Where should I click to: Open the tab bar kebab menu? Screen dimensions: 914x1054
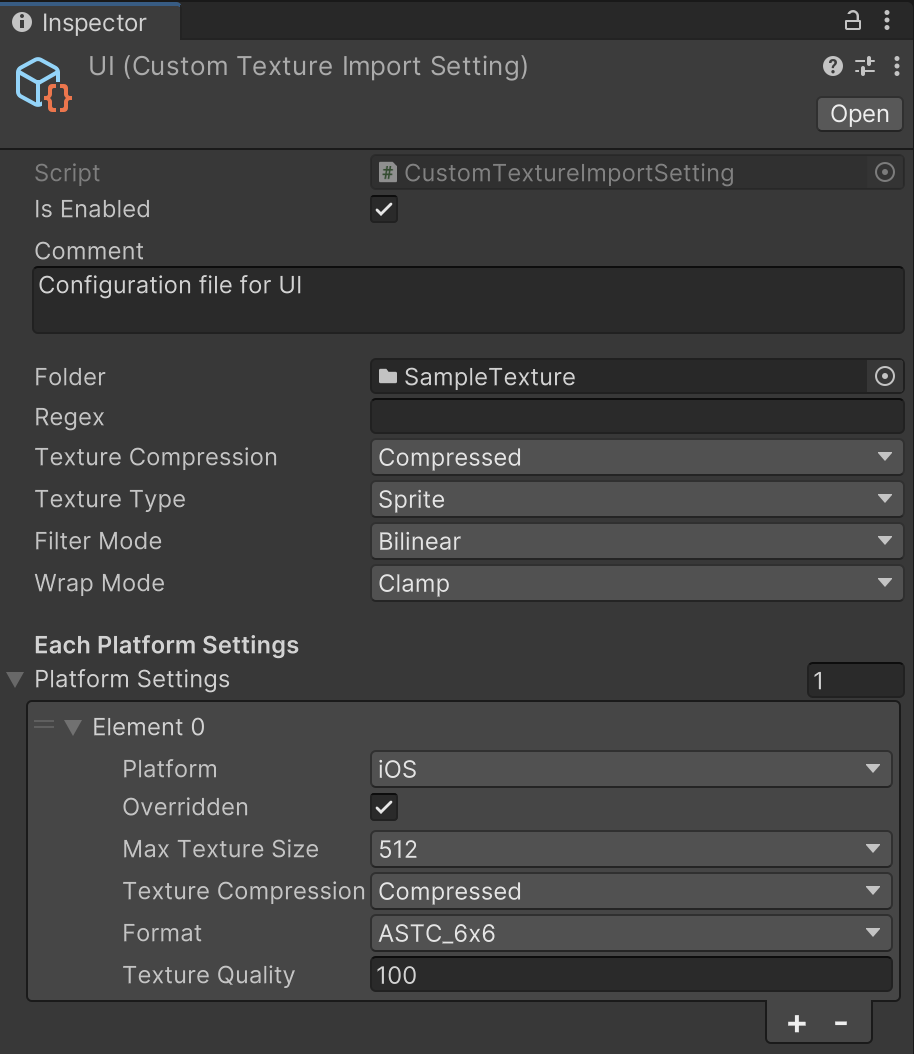pyautogui.click(x=888, y=21)
